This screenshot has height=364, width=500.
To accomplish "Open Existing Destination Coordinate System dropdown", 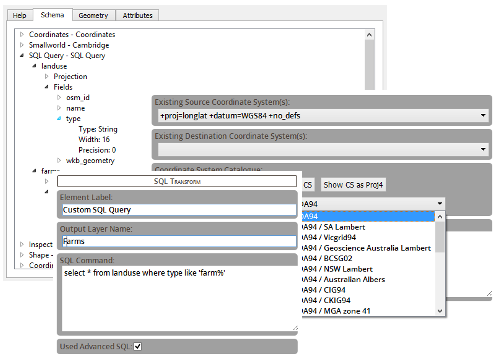I will (x=483, y=149).
